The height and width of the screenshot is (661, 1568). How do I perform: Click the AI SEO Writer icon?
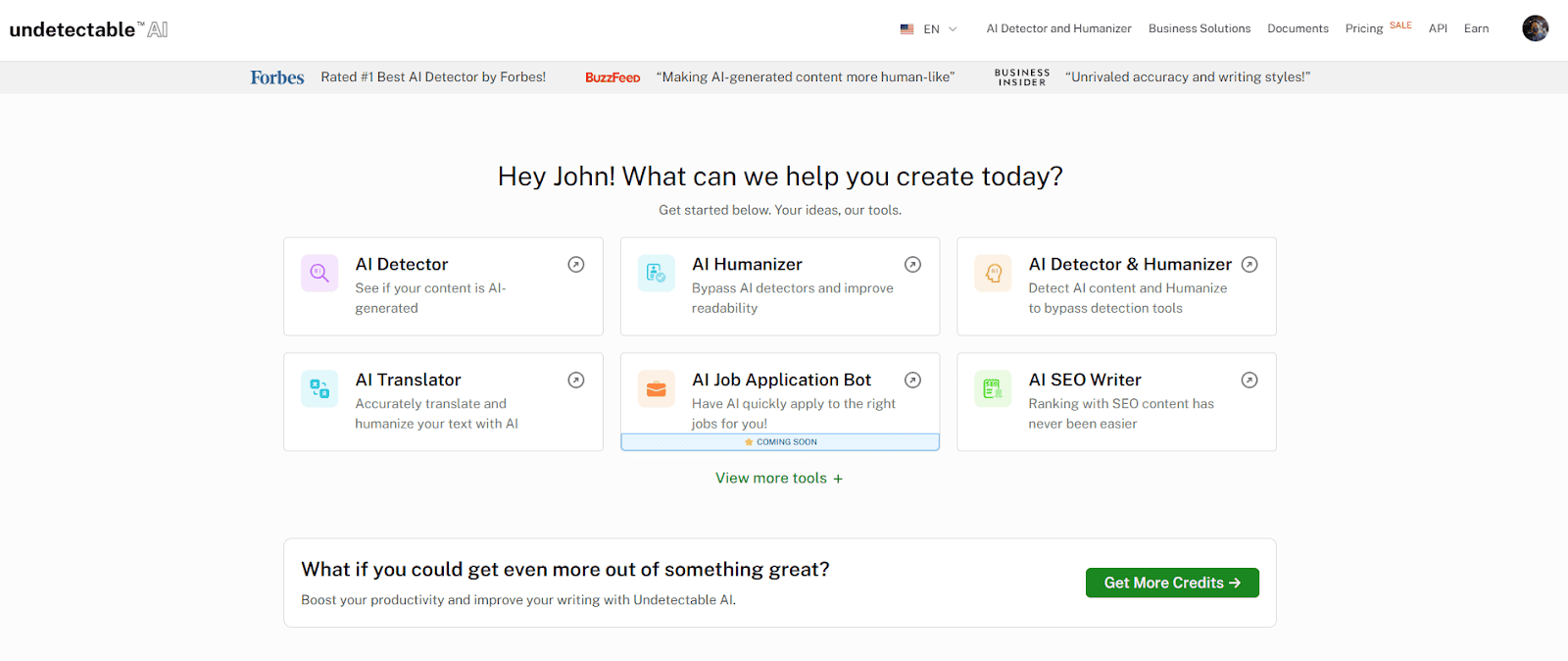click(x=993, y=389)
